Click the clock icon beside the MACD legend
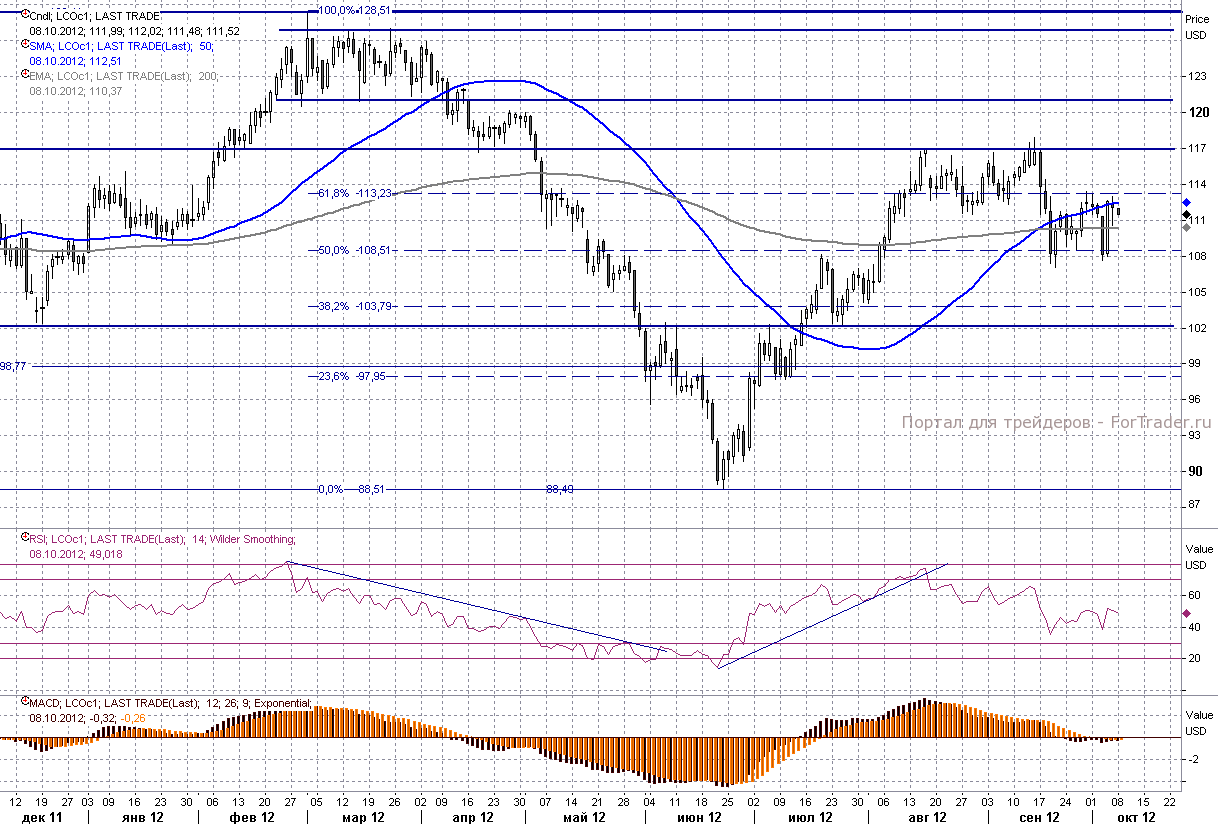The image size is (1218, 824). tap(24, 702)
